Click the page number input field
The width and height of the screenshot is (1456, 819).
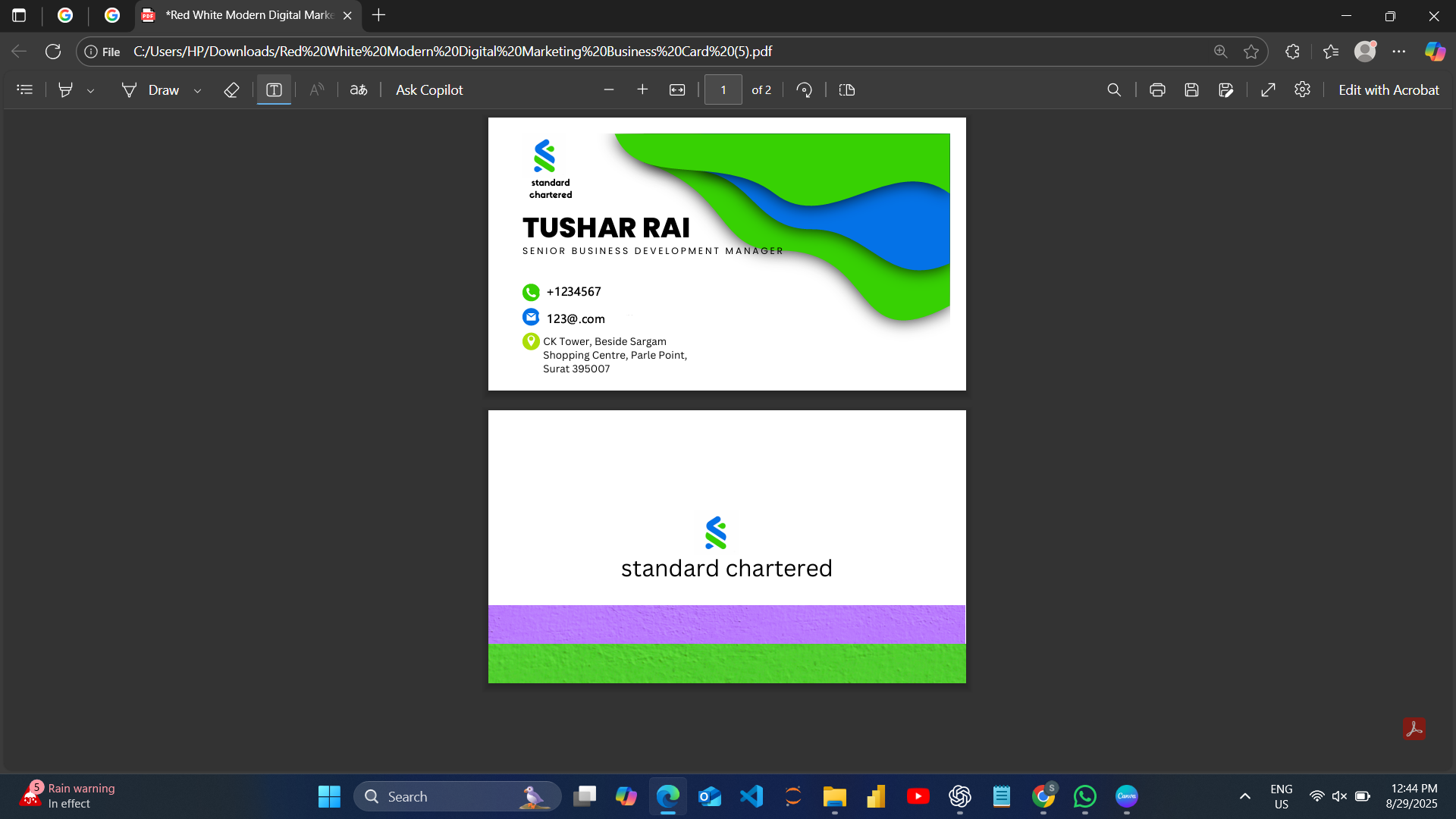pyautogui.click(x=723, y=89)
